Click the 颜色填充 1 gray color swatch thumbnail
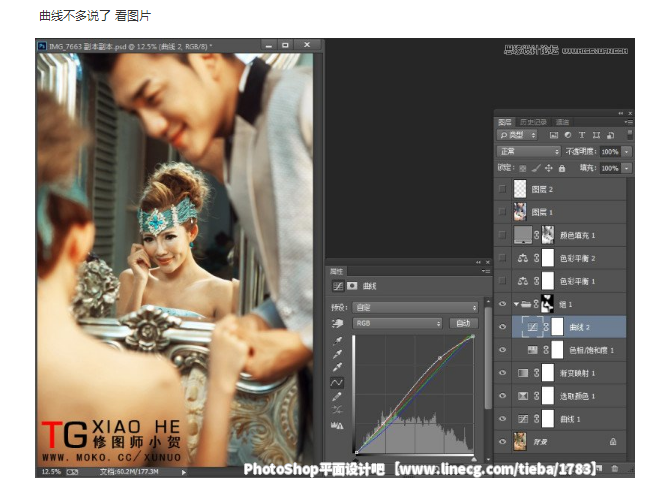652x488 pixels. pyautogui.click(x=523, y=235)
